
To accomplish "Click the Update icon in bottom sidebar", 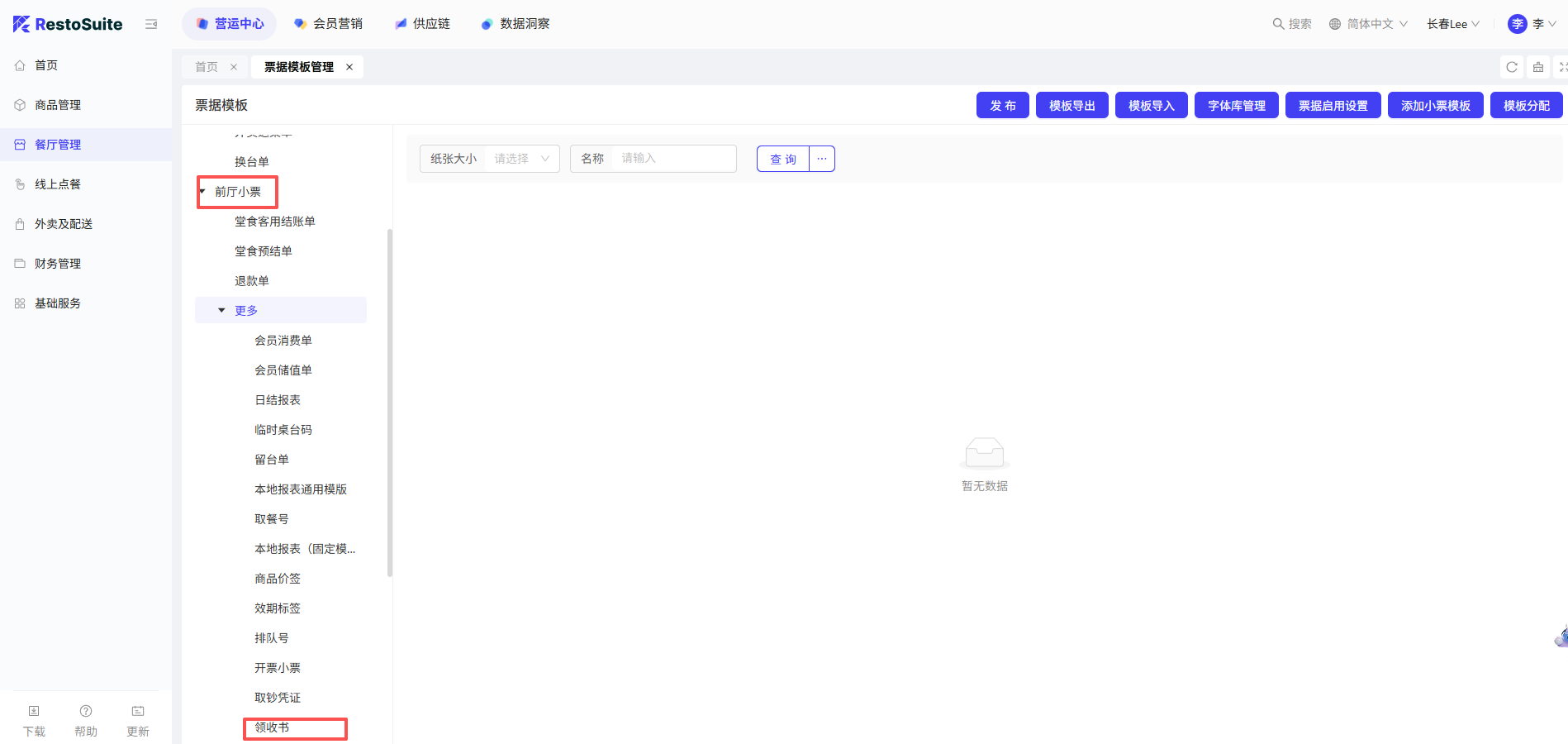I will click(138, 711).
